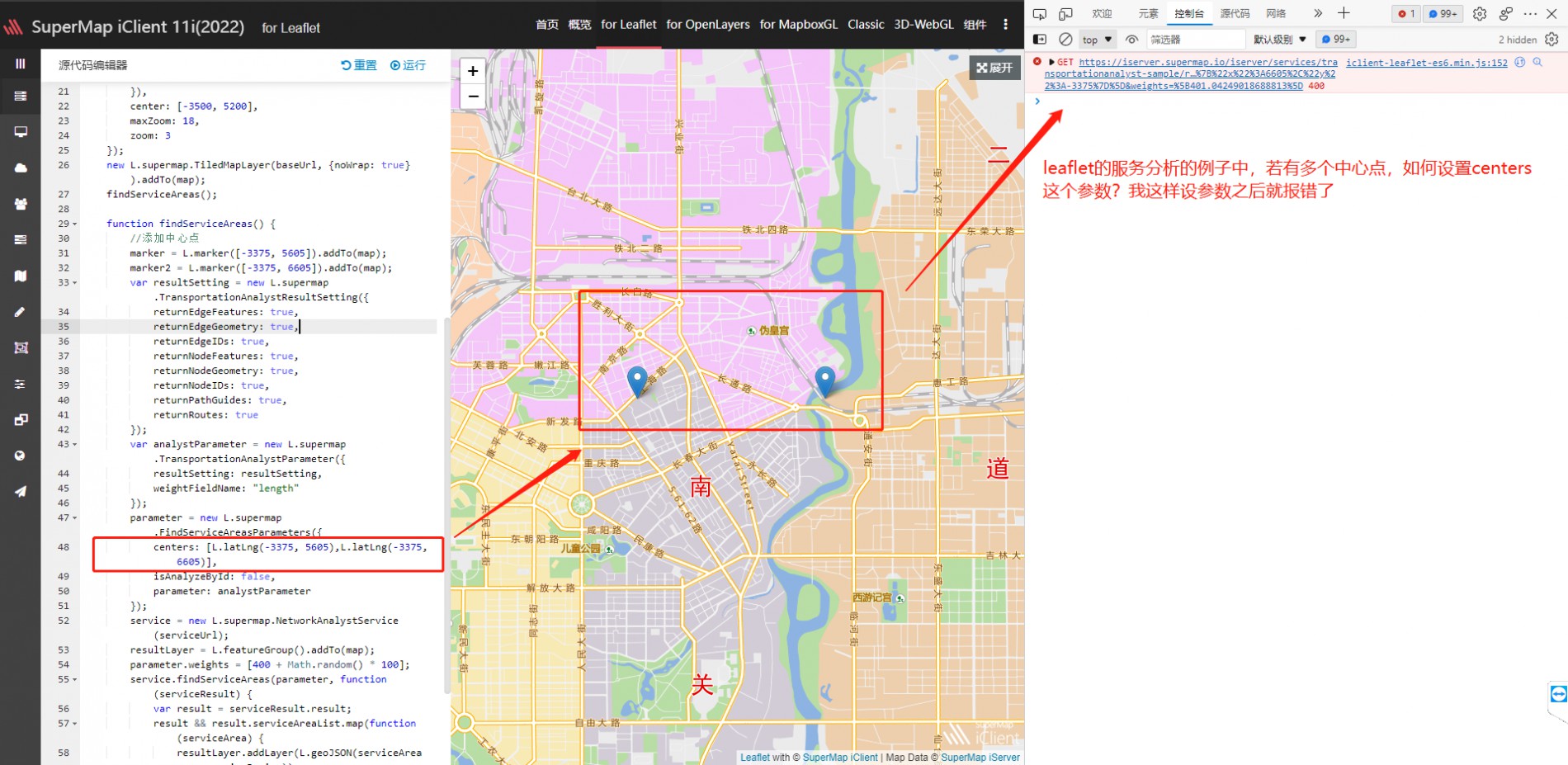Open the cloud sidebar category

click(21, 168)
